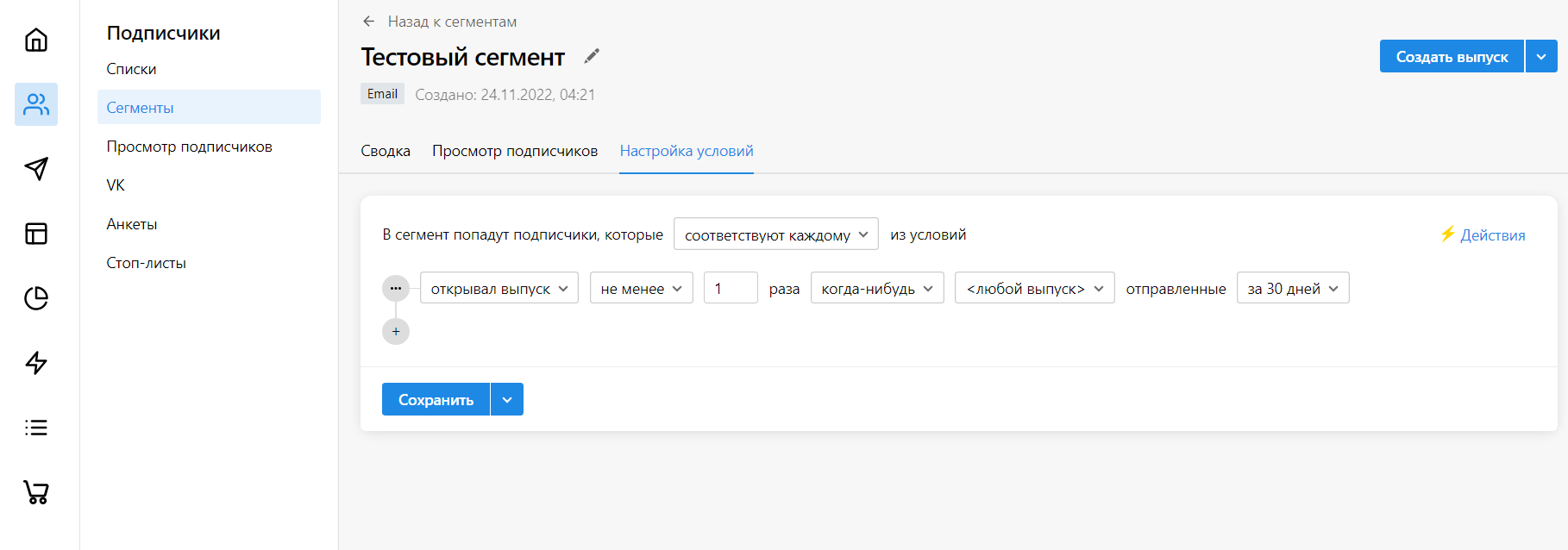Open the shopping cart icon
This screenshot has width=1568, height=550.
point(36,492)
